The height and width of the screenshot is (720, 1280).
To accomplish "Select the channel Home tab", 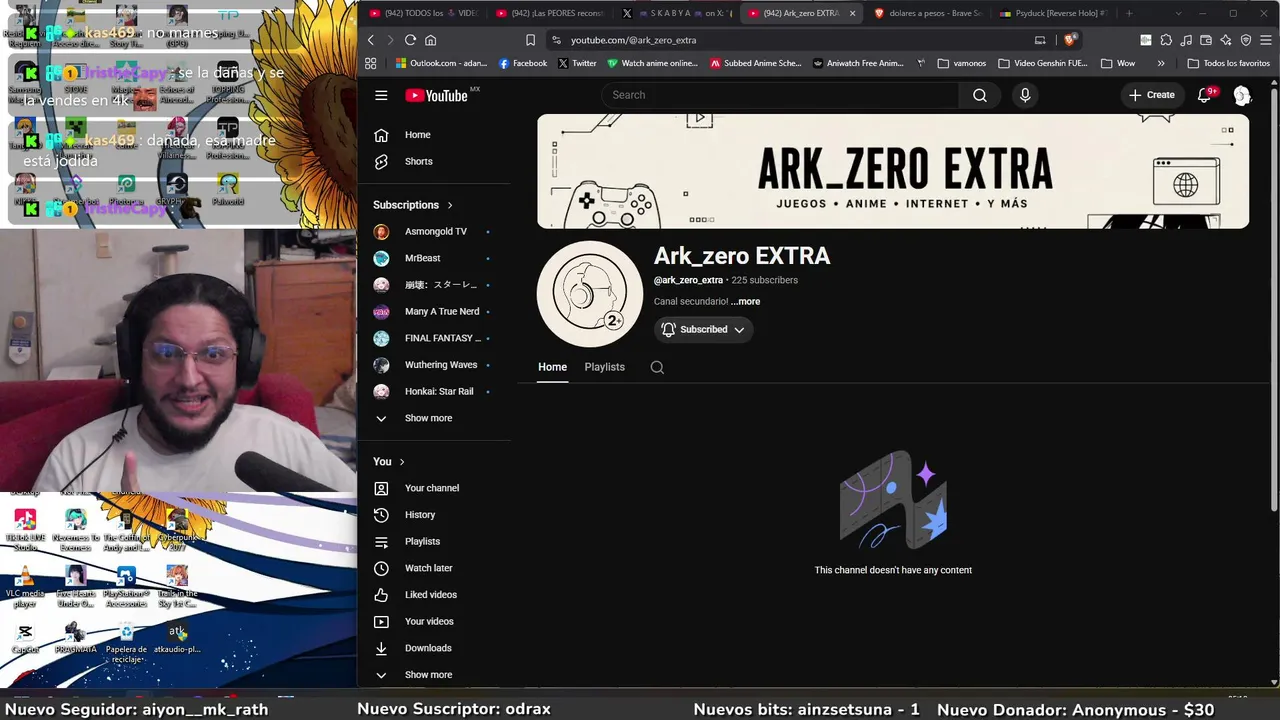I will tap(552, 367).
